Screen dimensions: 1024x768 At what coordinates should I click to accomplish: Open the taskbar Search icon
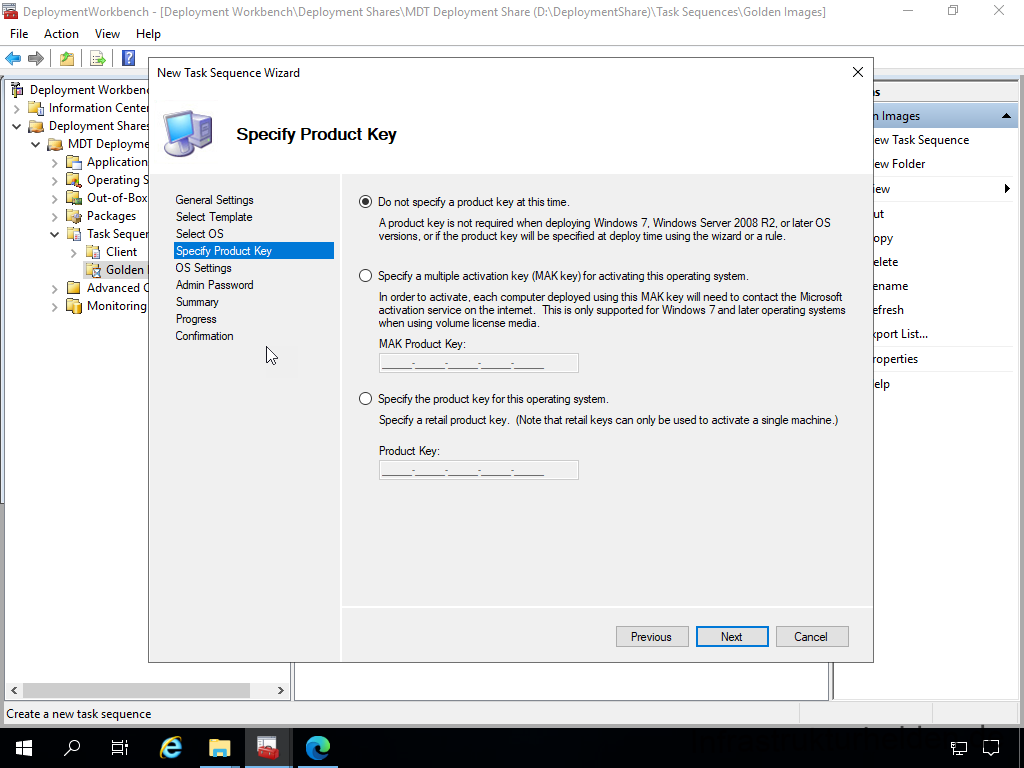tap(72, 747)
